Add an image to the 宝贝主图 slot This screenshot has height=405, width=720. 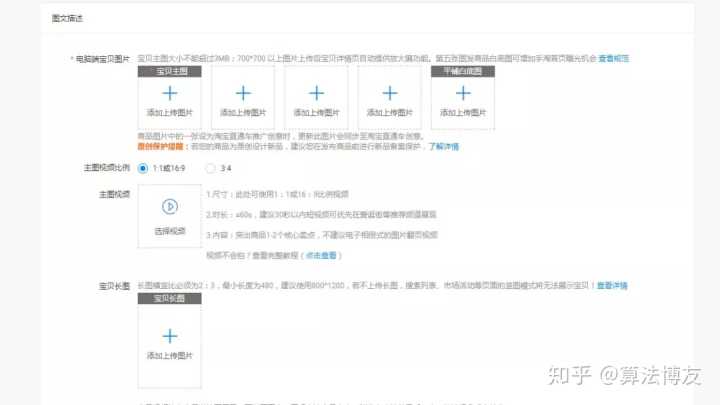169,97
